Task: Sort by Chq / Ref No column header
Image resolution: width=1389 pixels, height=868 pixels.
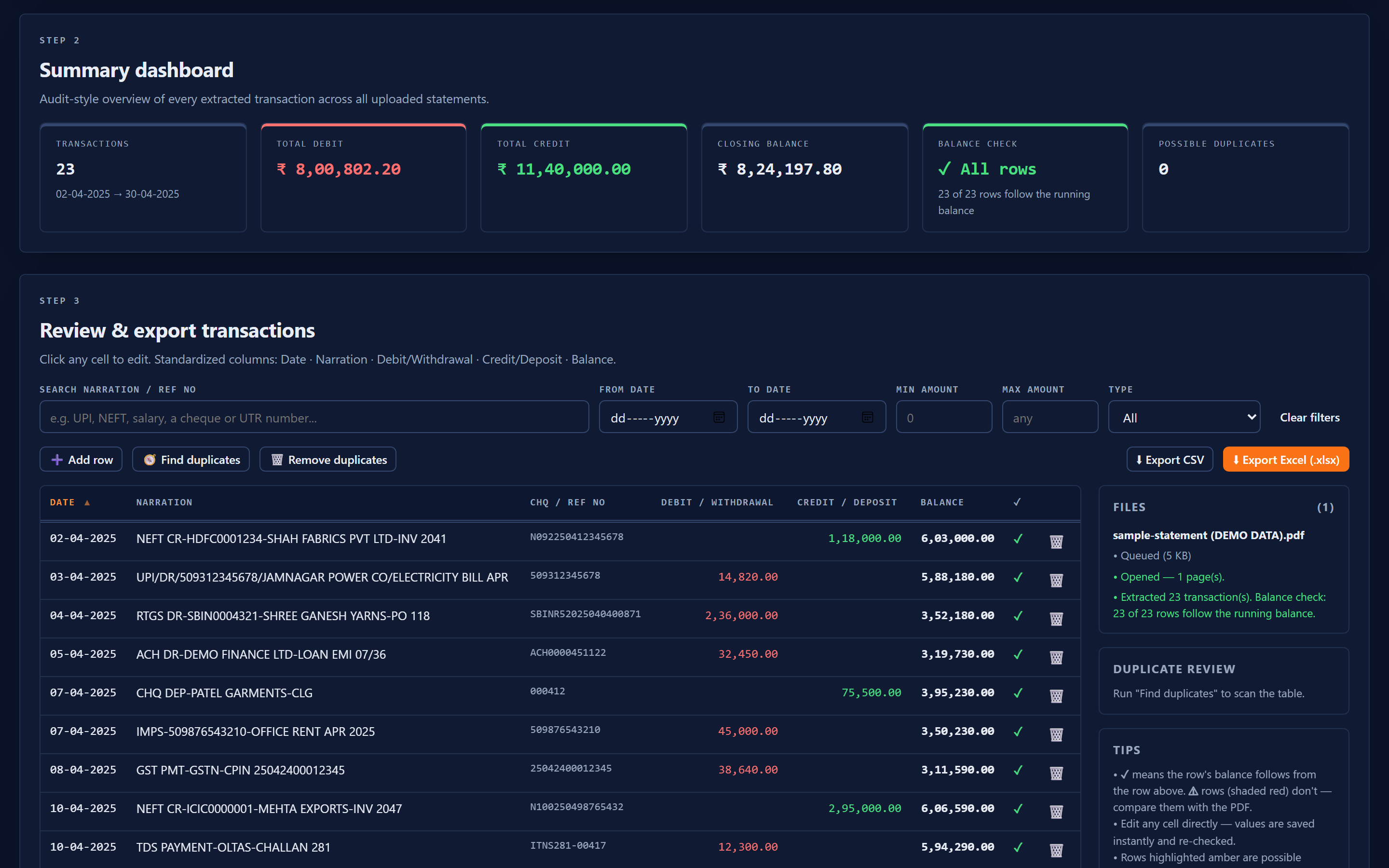Action: click(x=567, y=502)
